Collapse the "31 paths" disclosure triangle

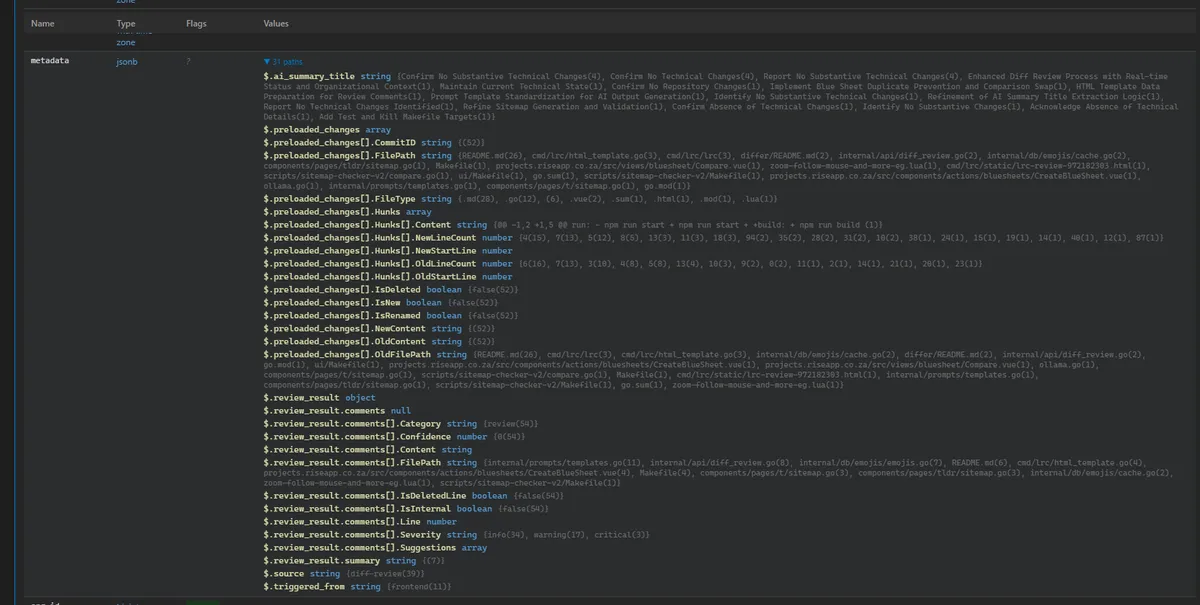click(x=267, y=62)
